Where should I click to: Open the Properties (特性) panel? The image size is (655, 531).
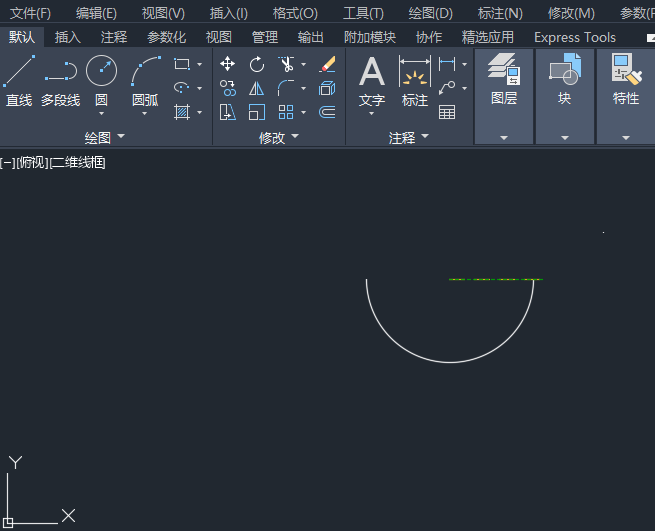[626, 96]
